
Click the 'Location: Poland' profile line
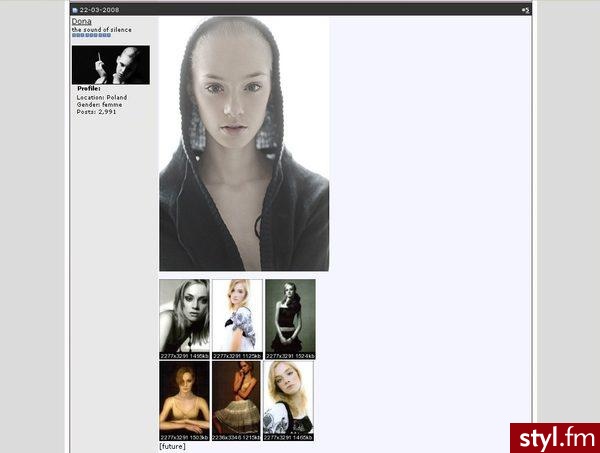click(102, 97)
